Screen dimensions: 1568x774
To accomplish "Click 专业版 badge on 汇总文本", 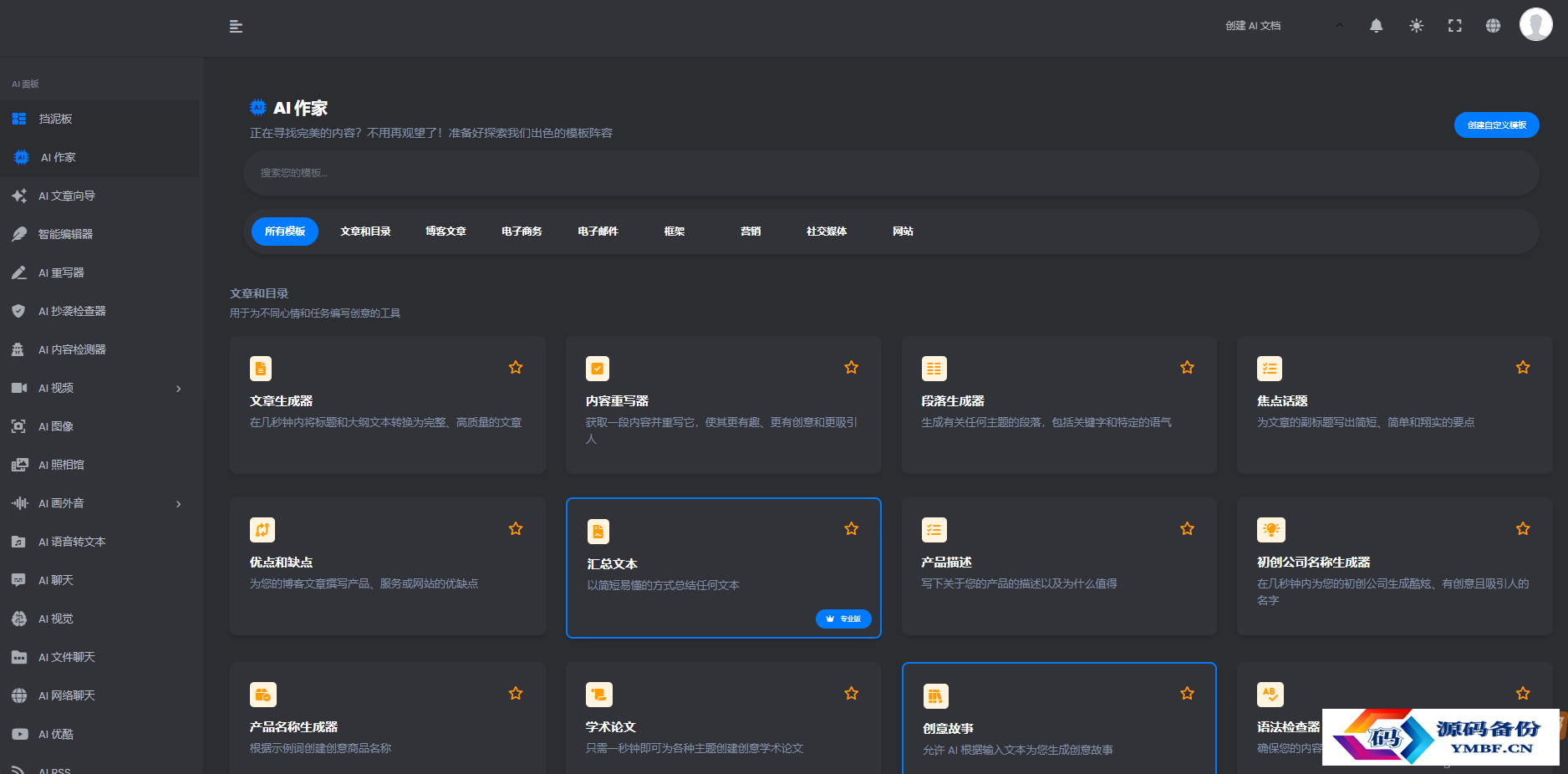I will [x=843, y=619].
